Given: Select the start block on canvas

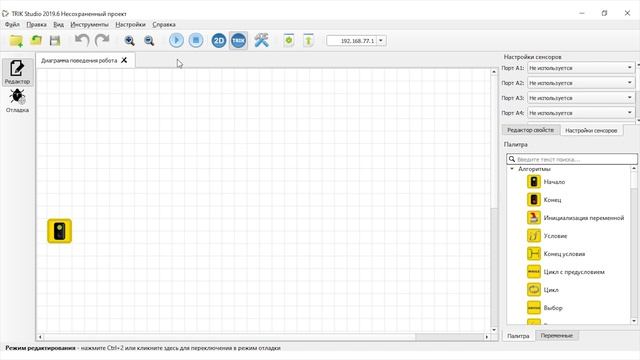Looking at the screenshot, I should pyautogui.click(x=60, y=231).
